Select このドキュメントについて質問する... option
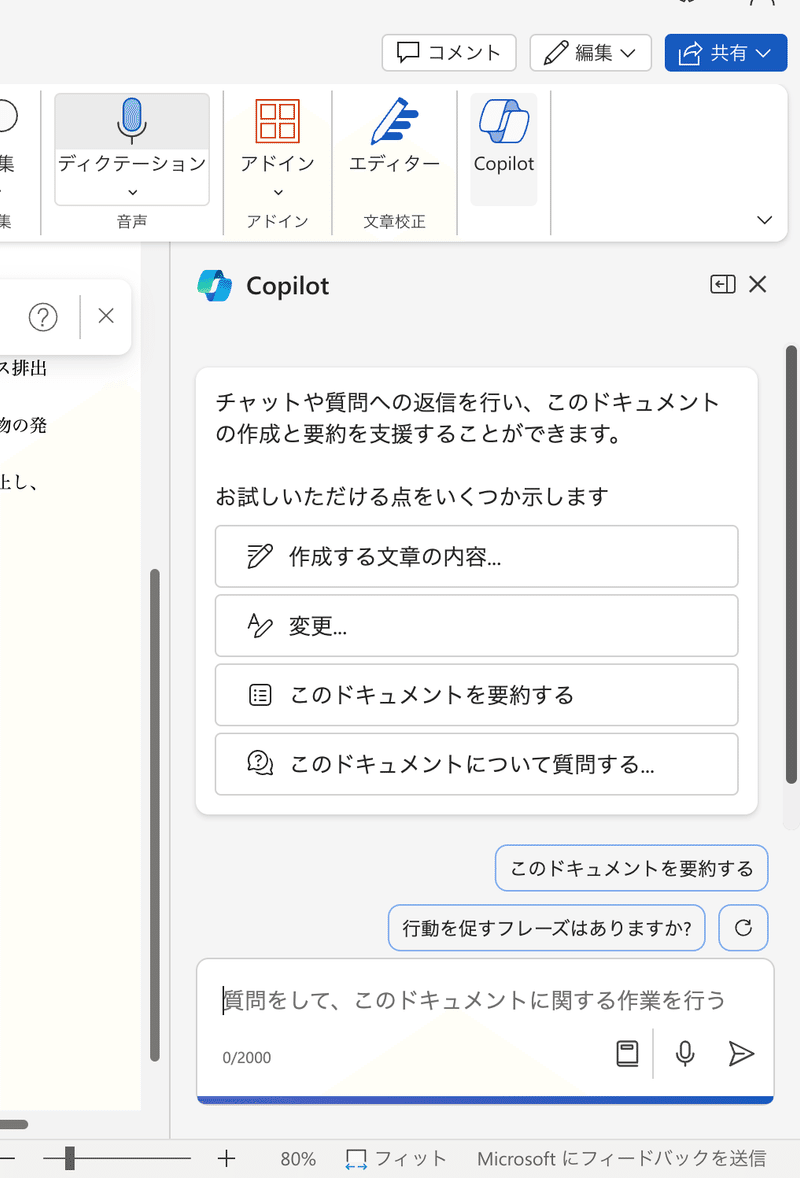The image size is (800, 1178). tap(476, 764)
